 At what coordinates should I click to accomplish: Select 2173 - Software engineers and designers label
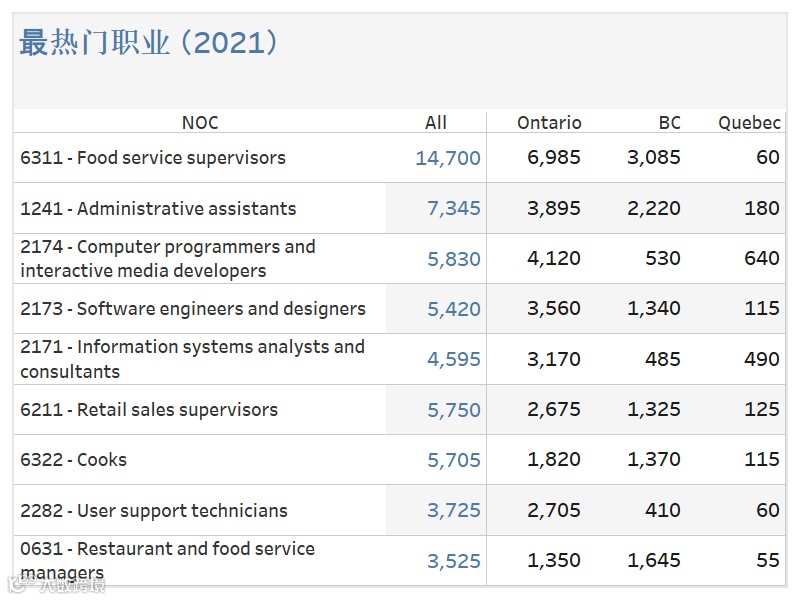click(193, 309)
